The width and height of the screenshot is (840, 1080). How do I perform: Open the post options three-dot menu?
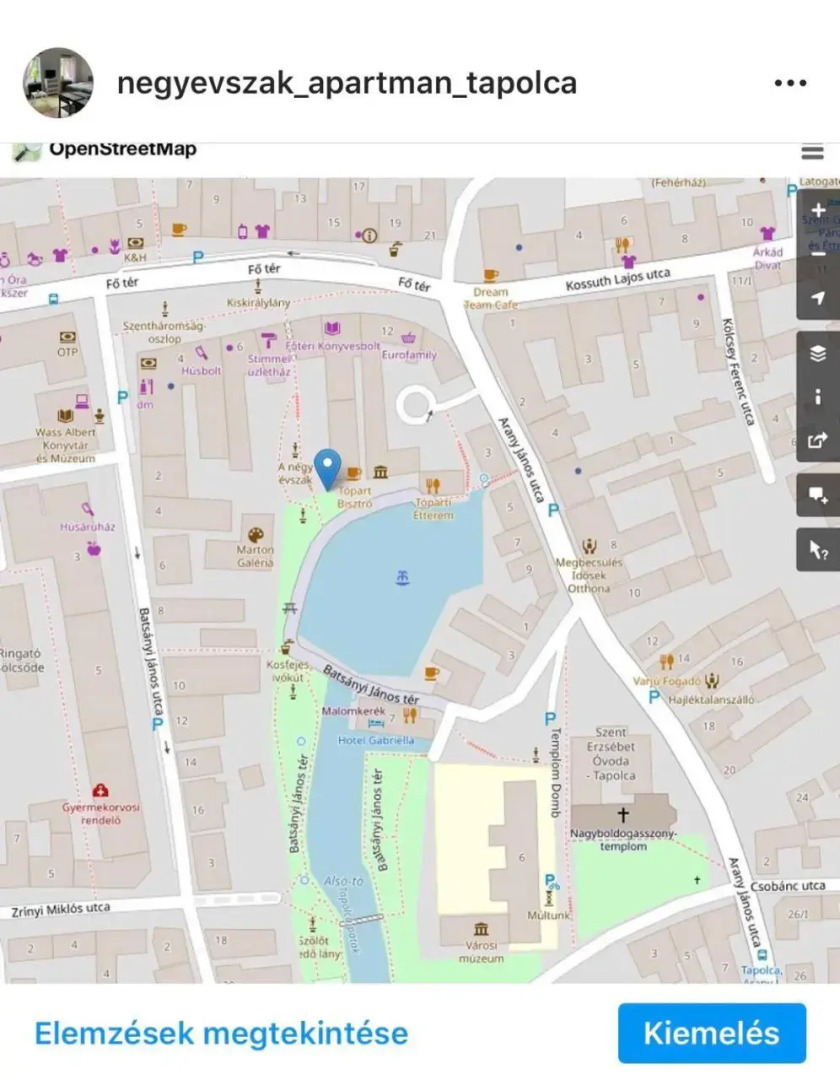790,83
